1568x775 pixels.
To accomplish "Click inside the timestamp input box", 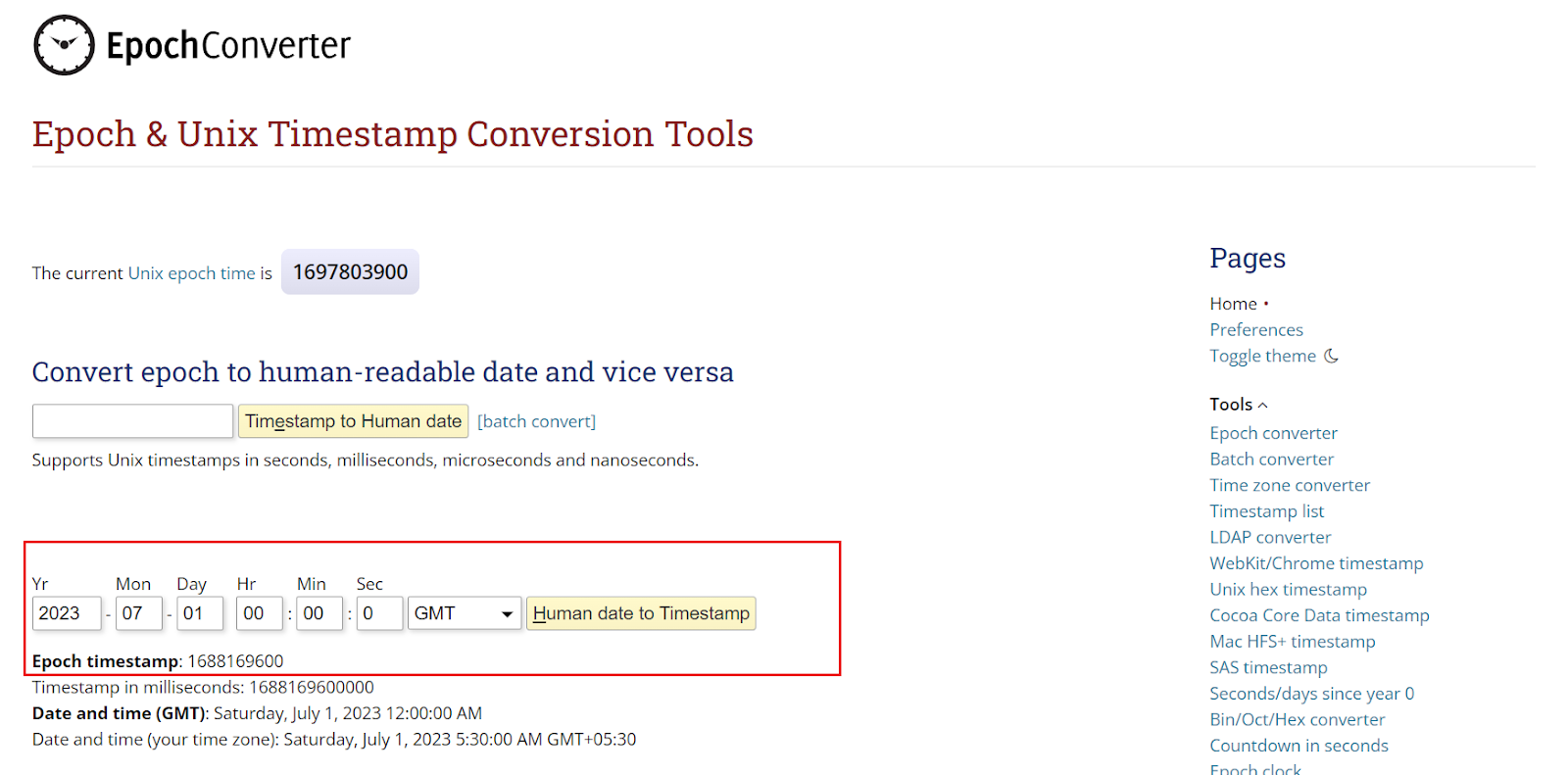I will point(131,420).
